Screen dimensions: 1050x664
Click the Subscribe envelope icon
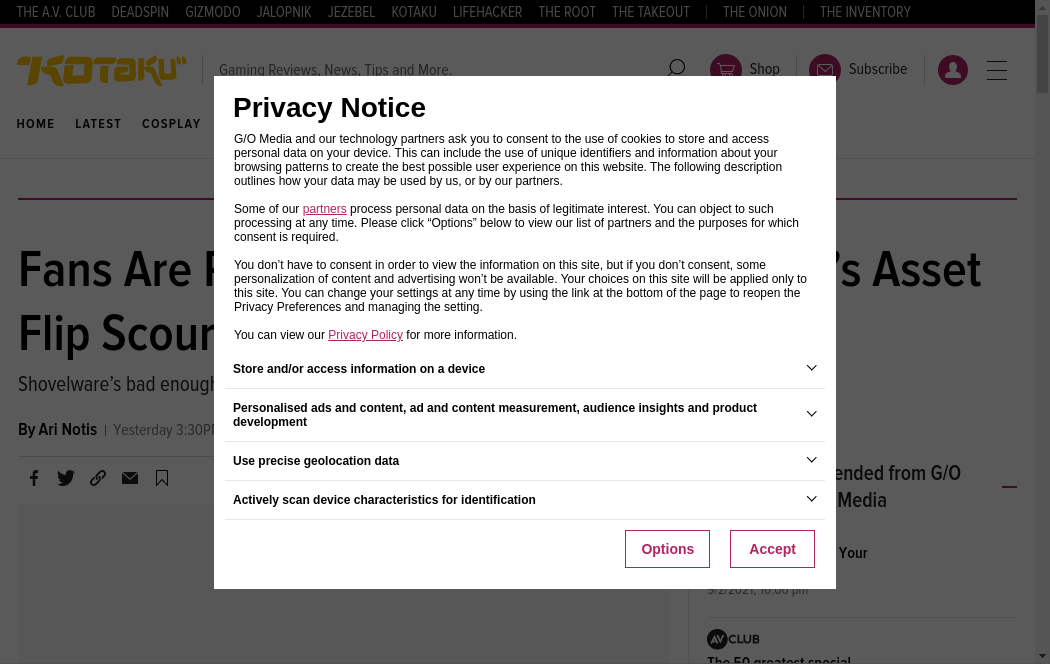click(x=825, y=70)
